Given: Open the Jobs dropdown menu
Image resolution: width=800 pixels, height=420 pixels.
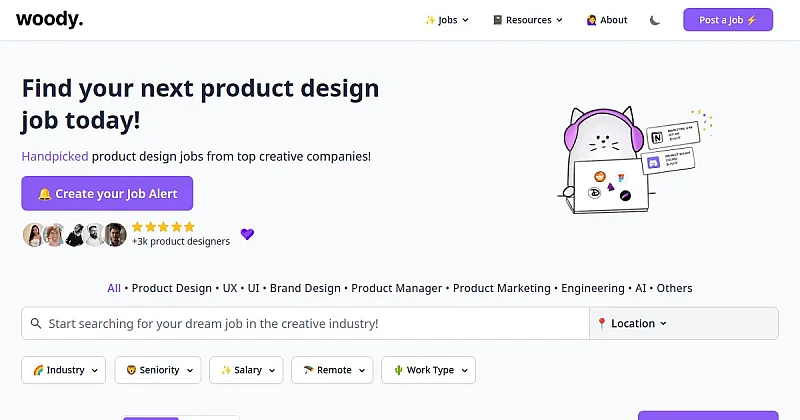Looking at the screenshot, I should tap(447, 20).
